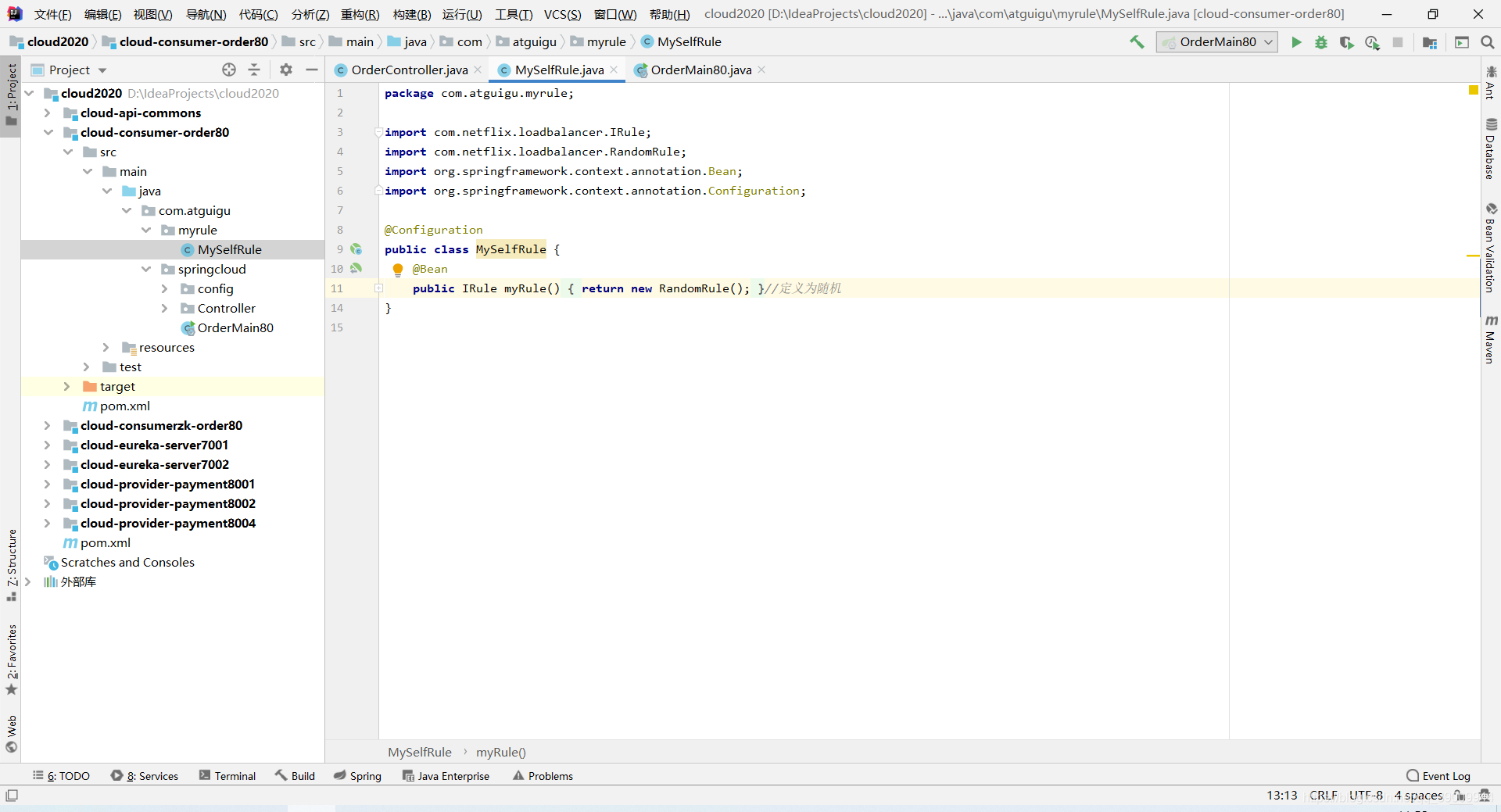Open the 8: Services tool window

click(145, 775)
